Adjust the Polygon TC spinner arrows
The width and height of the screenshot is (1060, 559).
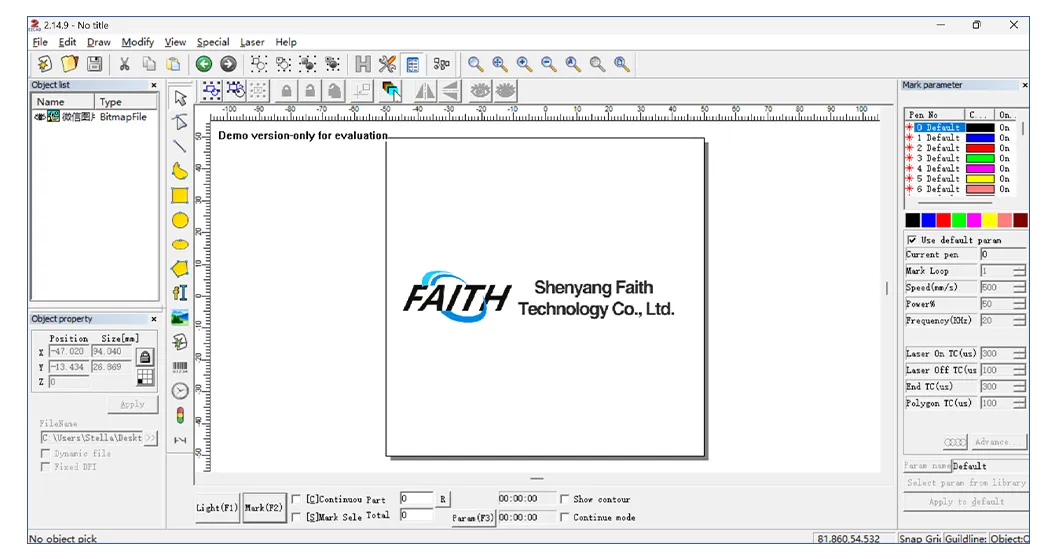[x=1019, y=404]
